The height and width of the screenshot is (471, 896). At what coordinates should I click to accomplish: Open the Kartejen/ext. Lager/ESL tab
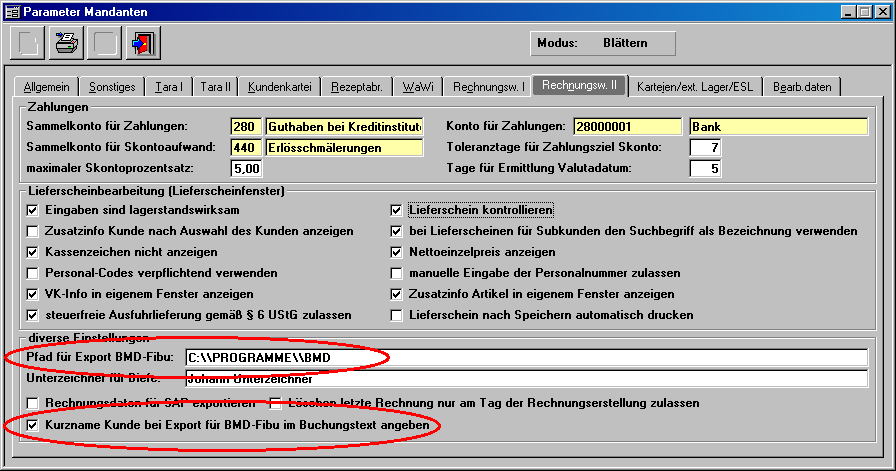(697, 87)
